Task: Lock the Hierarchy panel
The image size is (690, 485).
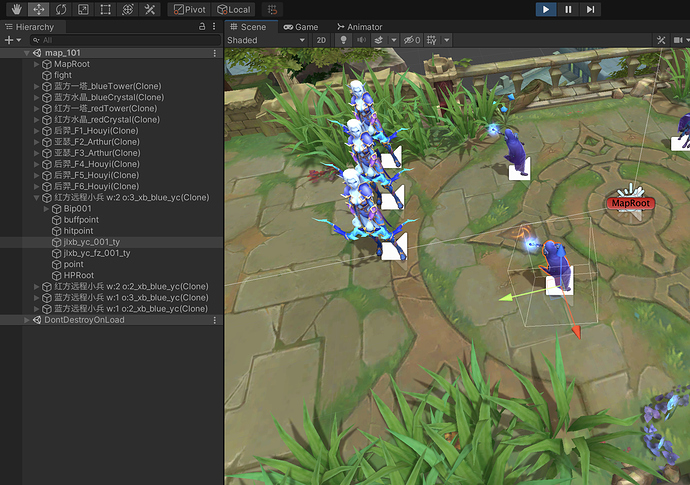Action: click(x=202, y=26)
